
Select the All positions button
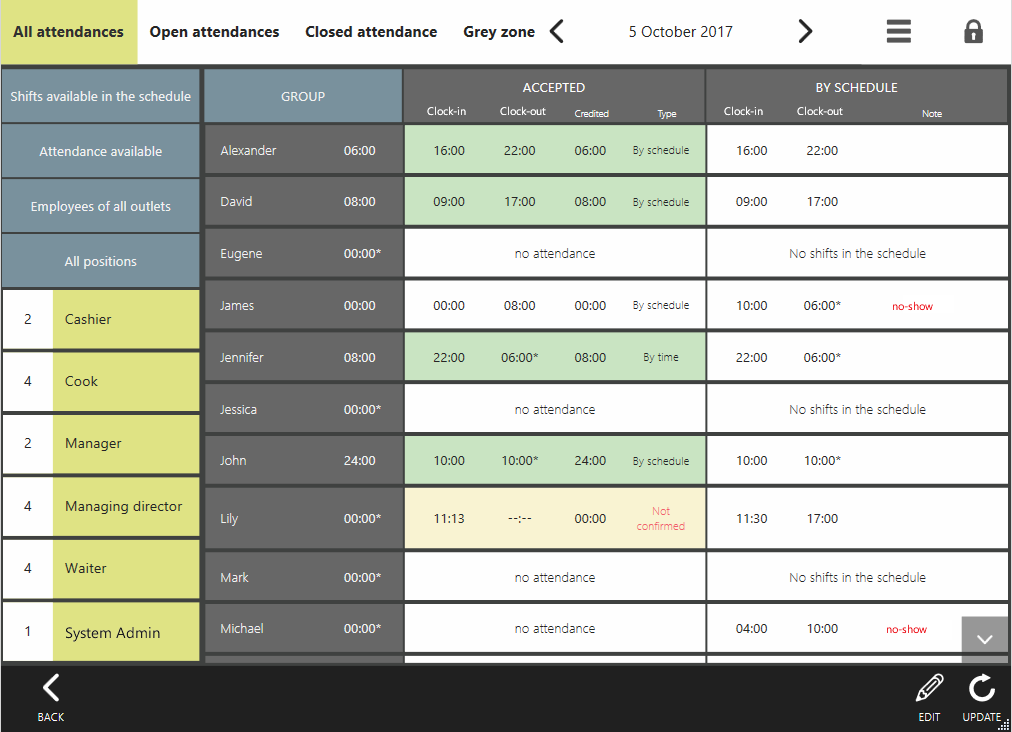pos(101,262)
